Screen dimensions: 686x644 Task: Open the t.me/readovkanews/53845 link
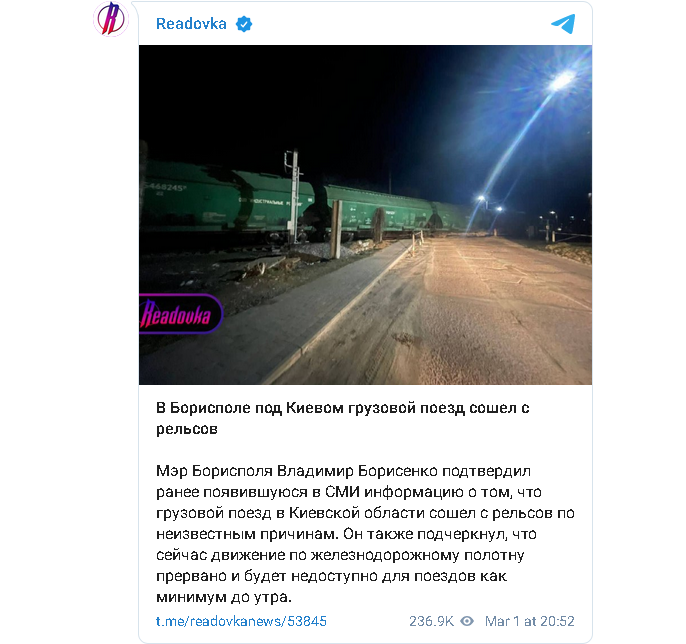(241, 621)
